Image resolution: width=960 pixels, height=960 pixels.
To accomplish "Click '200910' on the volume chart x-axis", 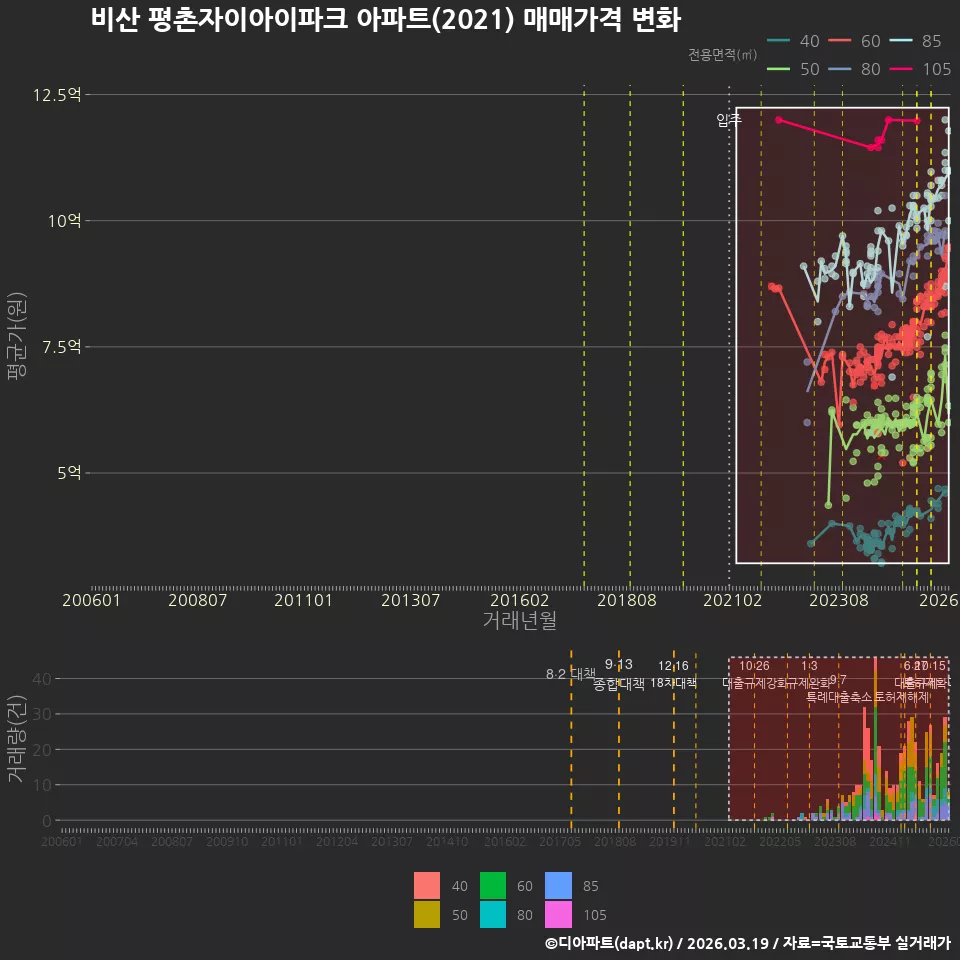I will point(227,842).
